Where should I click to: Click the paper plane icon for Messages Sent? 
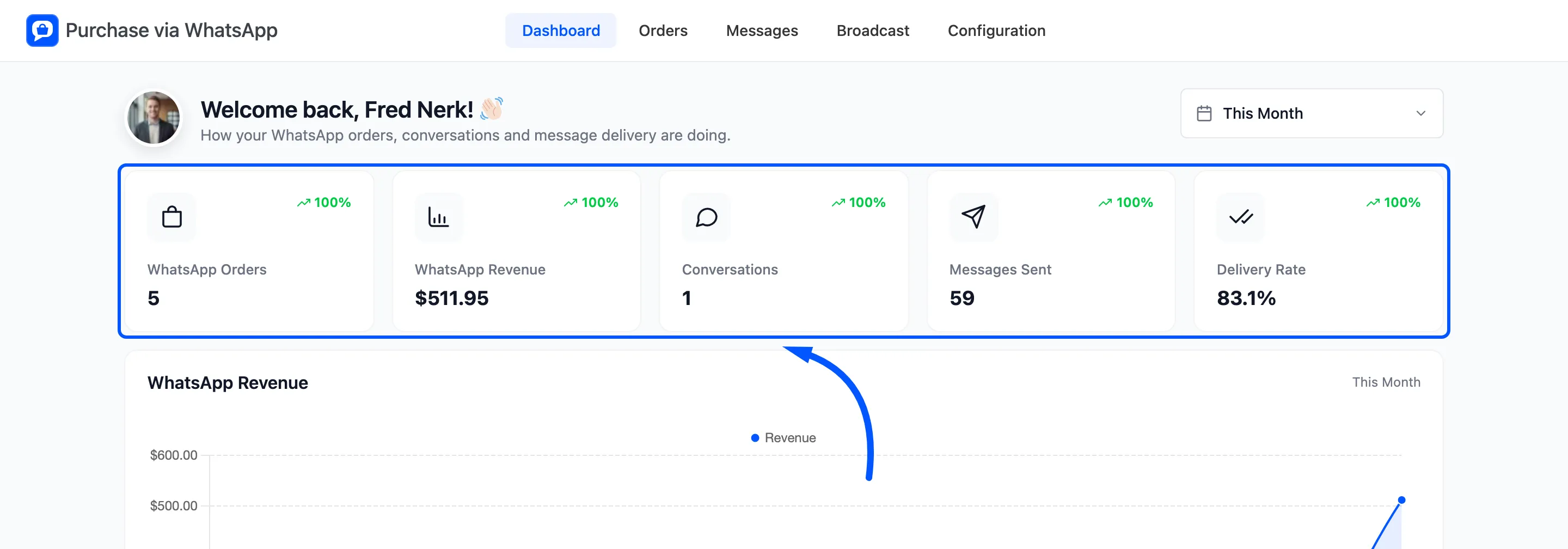(973, 217)
